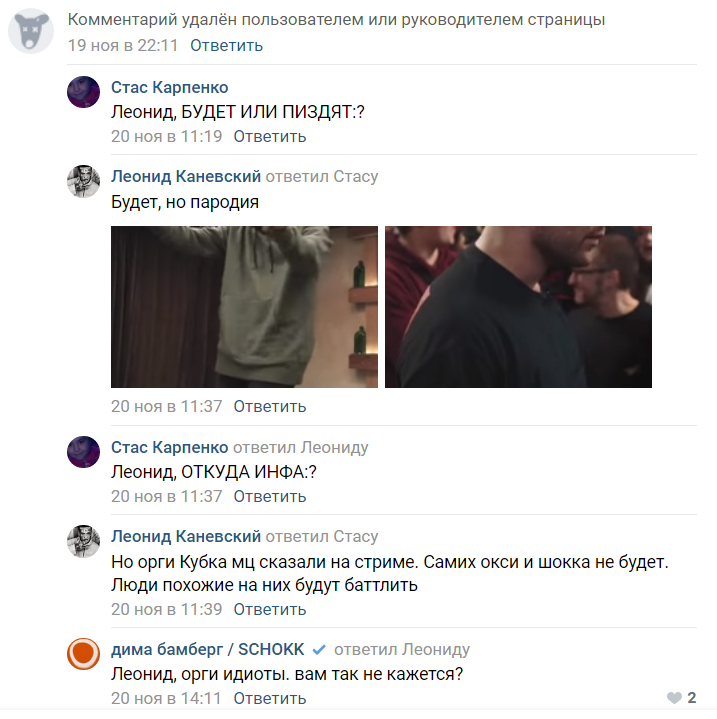Open the hoodie photo attachment
The width and height of the screenshot is (717, 719).
click(244, 307)
